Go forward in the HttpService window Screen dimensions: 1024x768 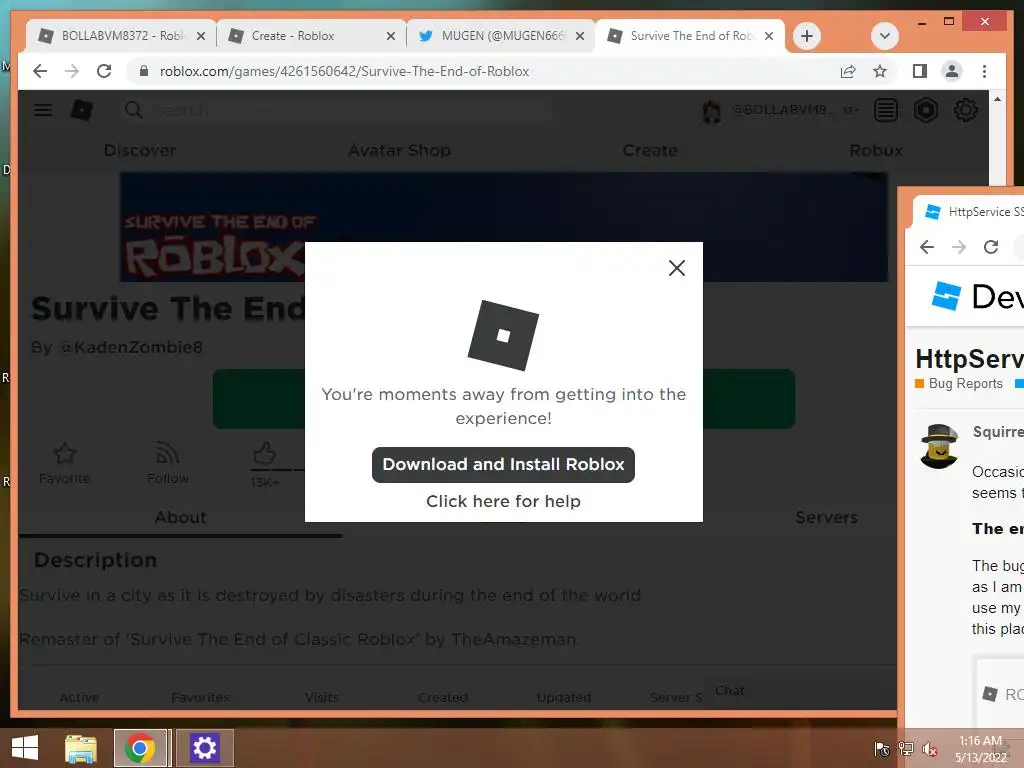pos(959,247)
